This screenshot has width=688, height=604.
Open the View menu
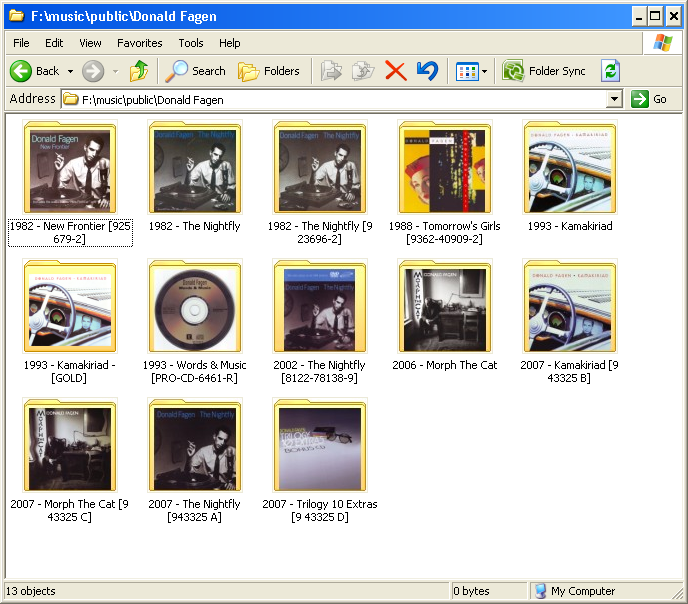click(x=90, y=43)
